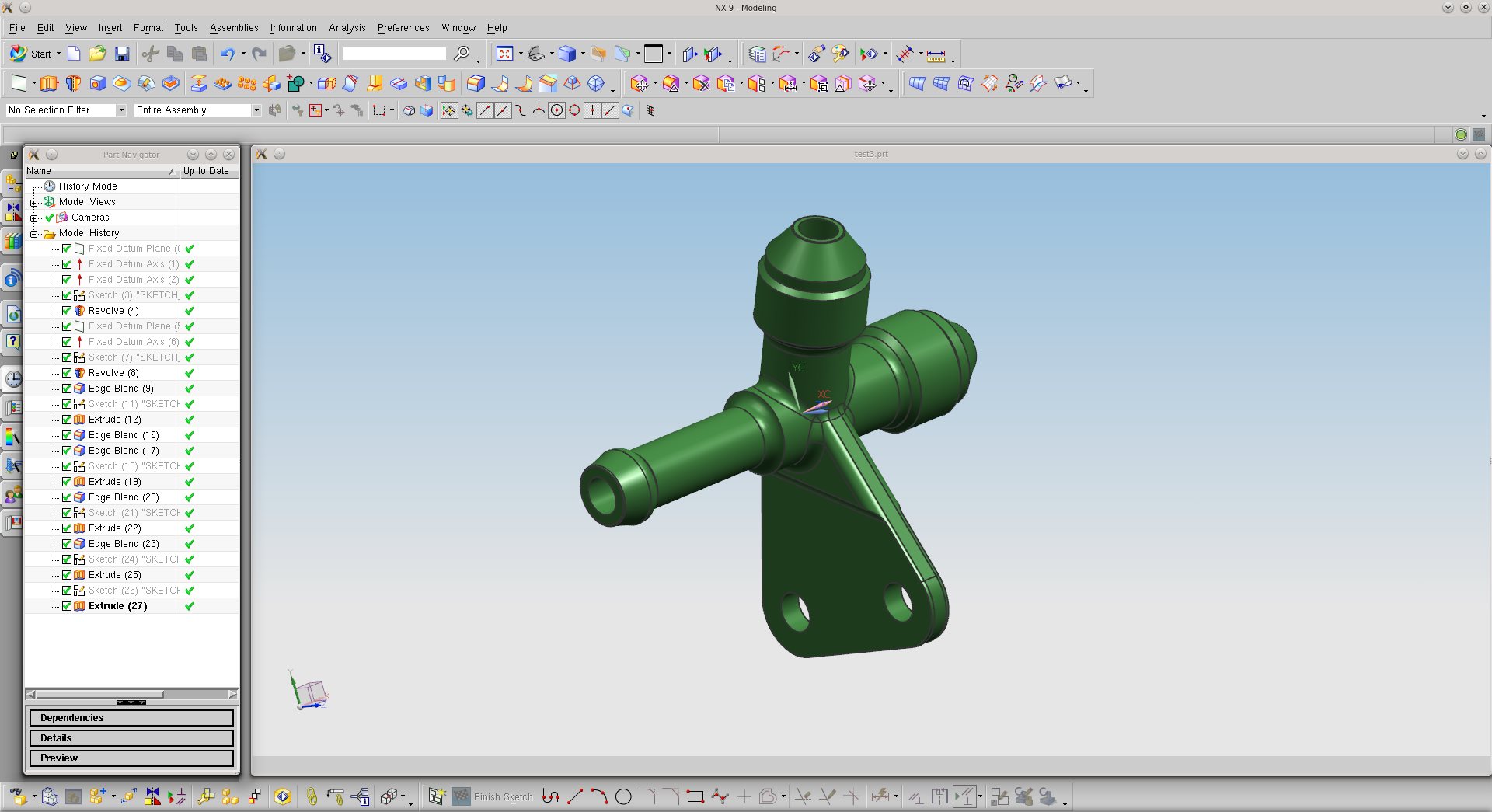
Task: Click the Revolve tool in the feature toolbar
Action: [73, 83]
